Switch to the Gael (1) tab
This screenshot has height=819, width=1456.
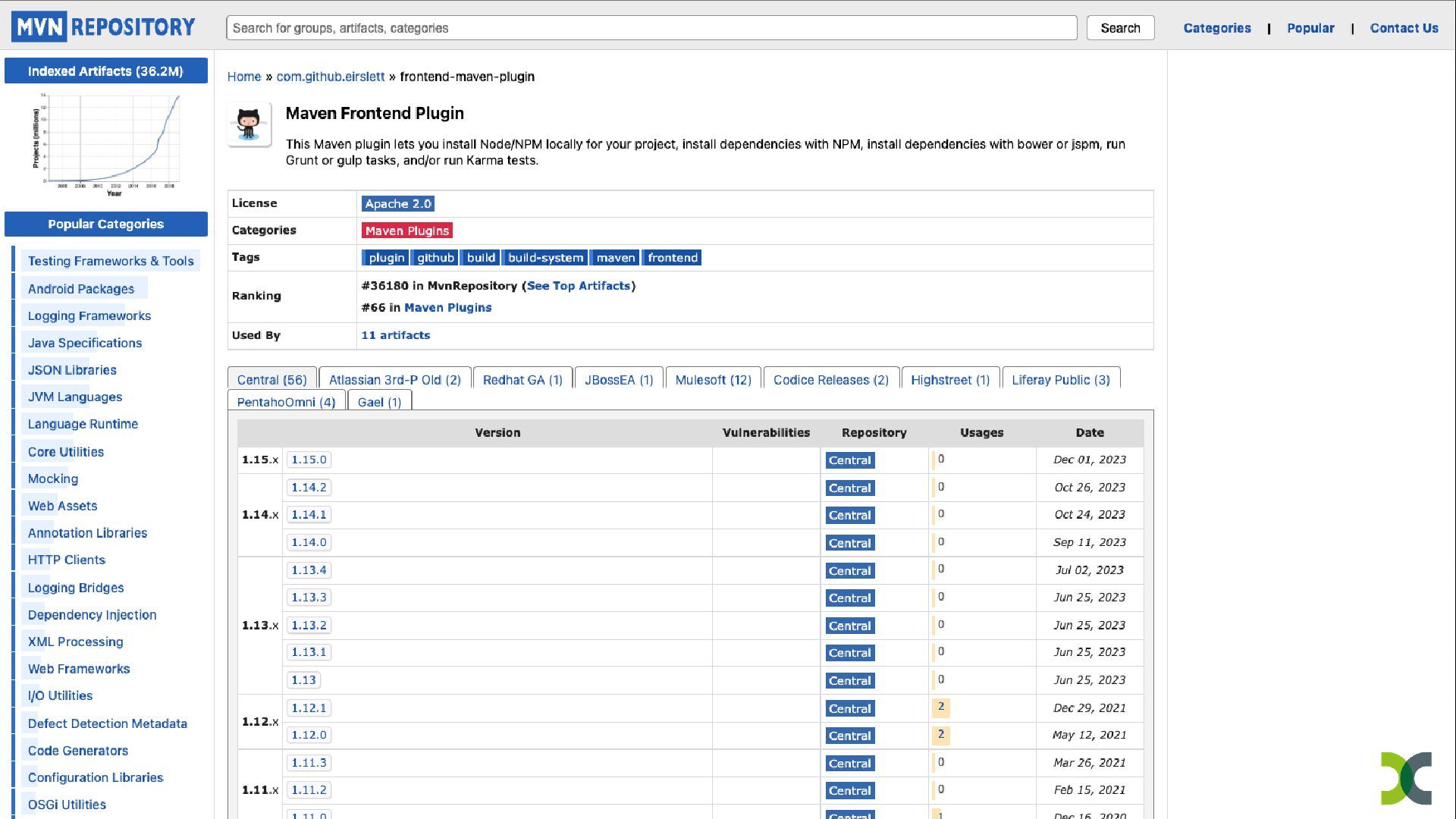[x=379, y=402]
